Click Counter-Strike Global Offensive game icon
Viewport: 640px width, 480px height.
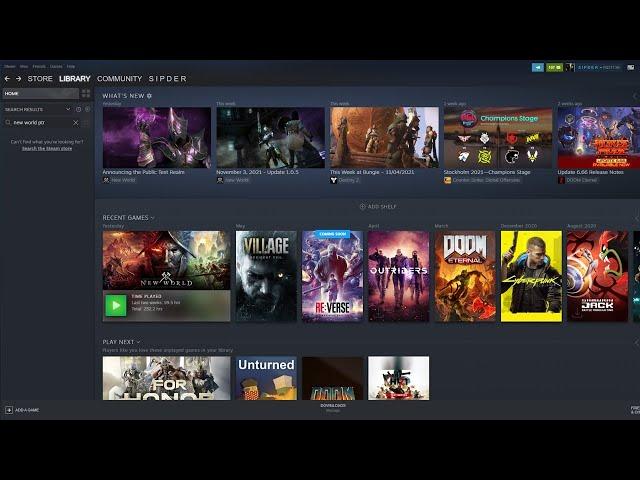(x=447, y=180)
